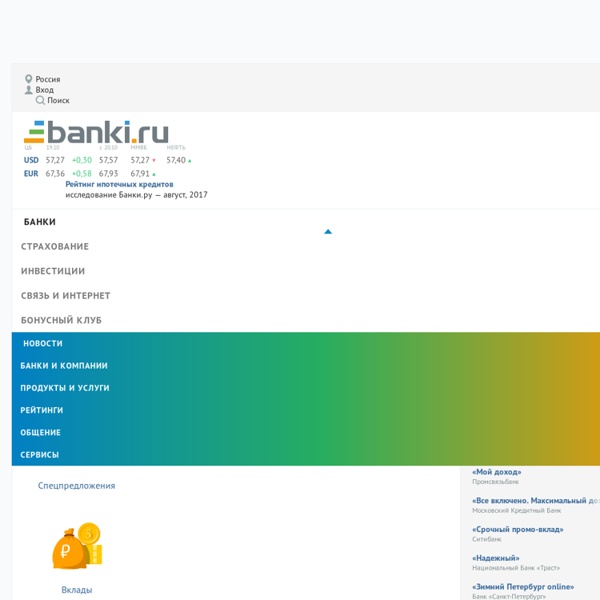This screenshot has height=600, width=600.
Task: Click the Ситибанк bank name
Action: [487, 539]
